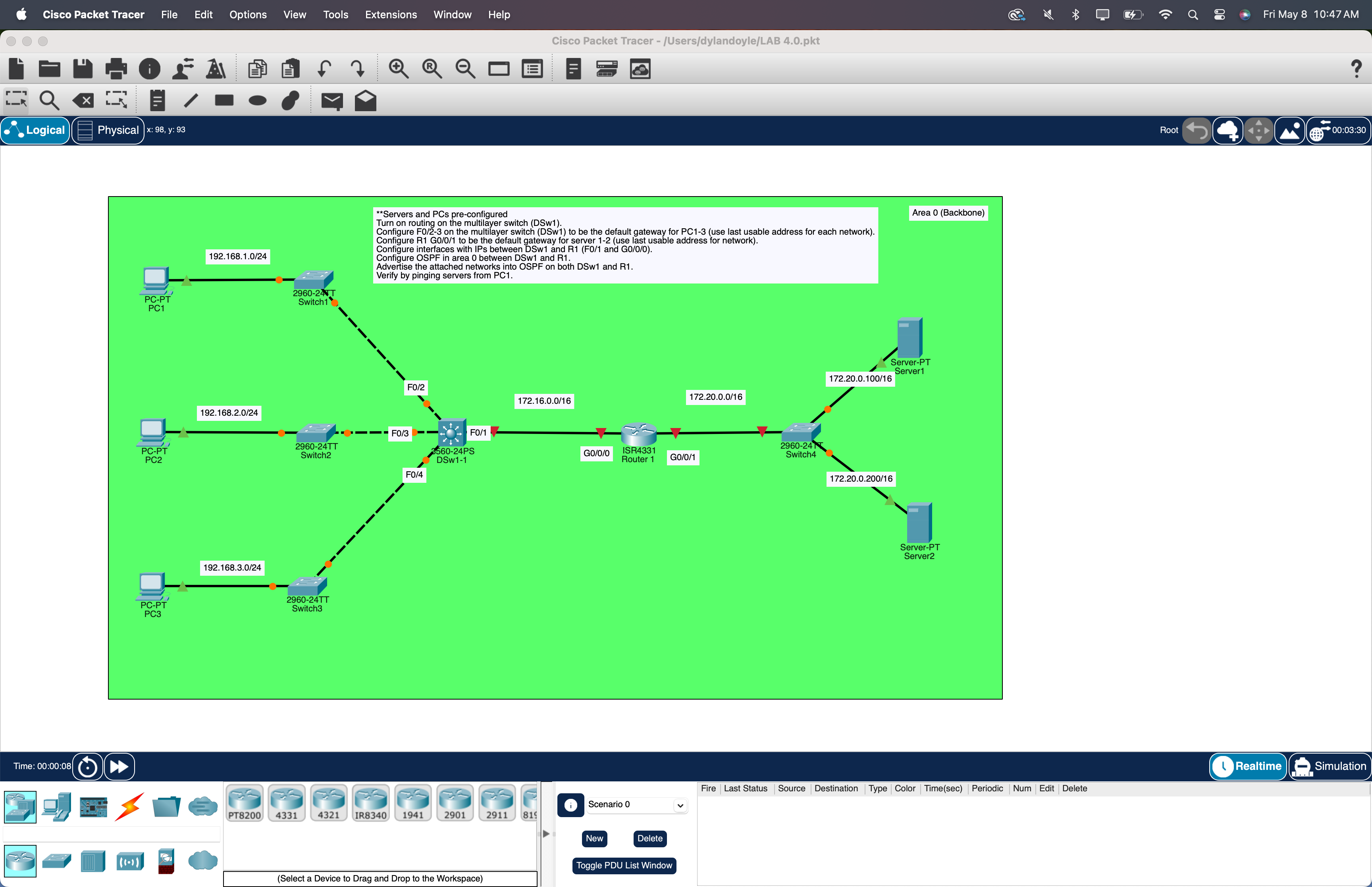
Task: Select the Draw Ellipse tool
Action: (257, 101)
